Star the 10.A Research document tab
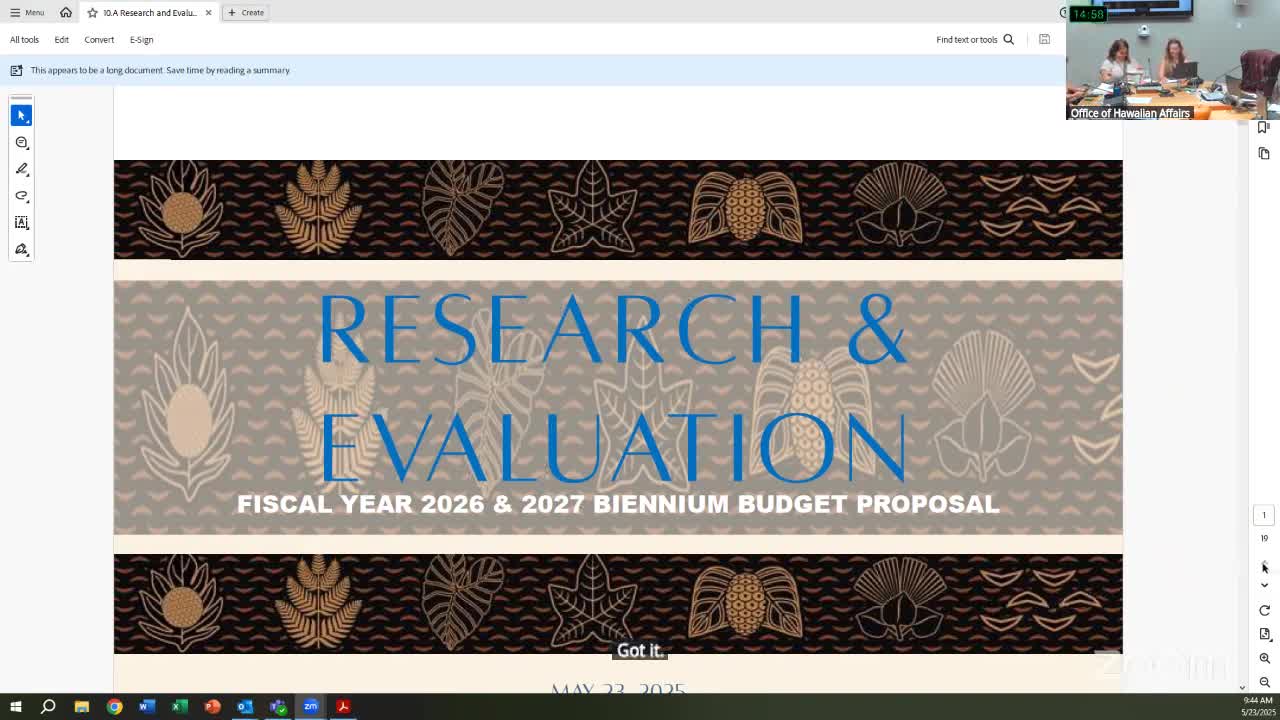 (x=92, y=13)
